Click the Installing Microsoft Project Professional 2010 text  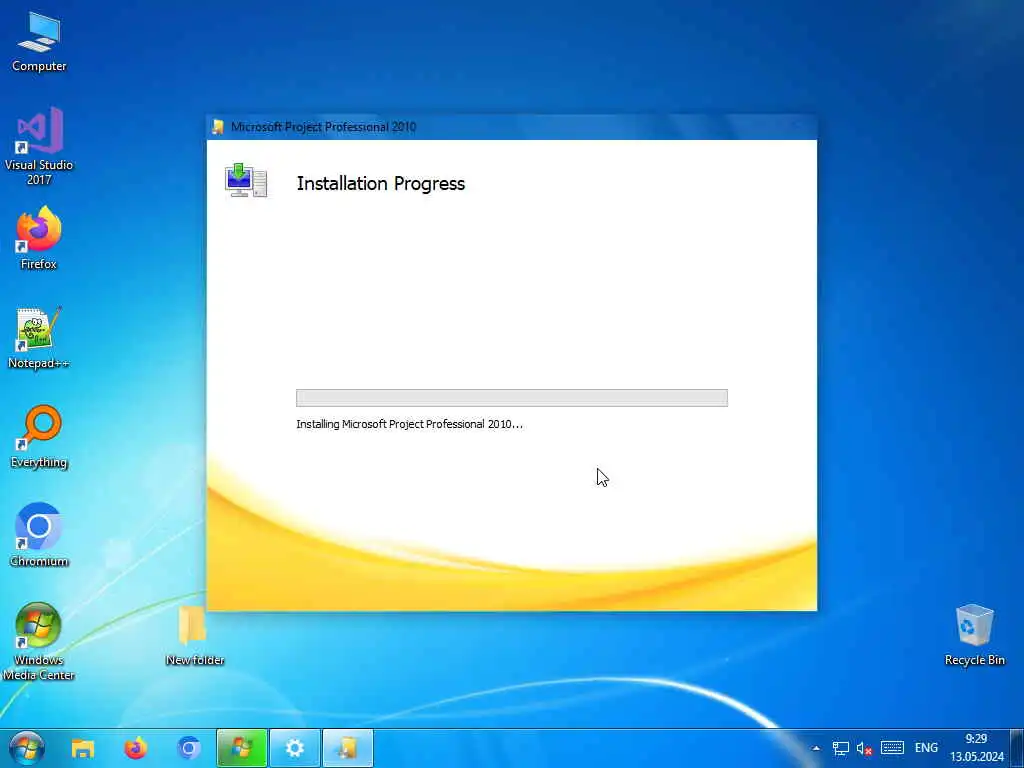click(x=409, y=424)
